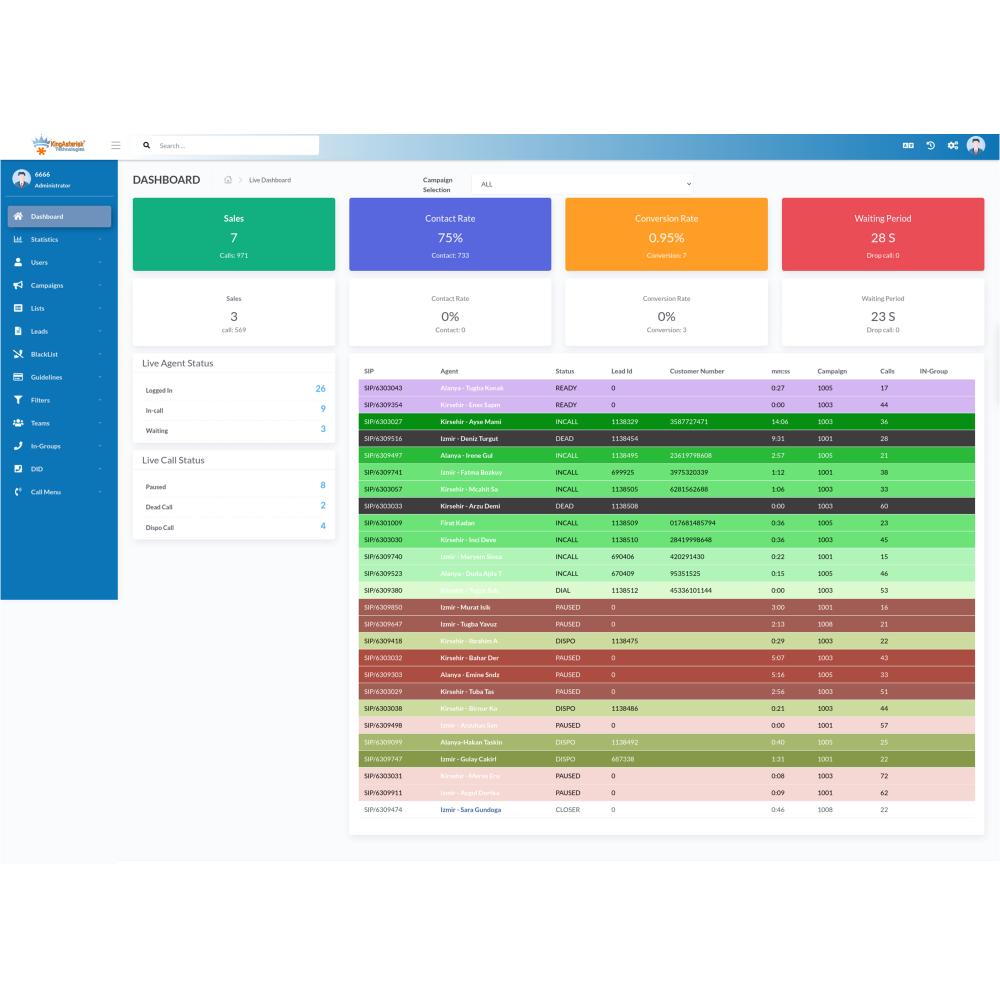Open the history clock icon in top bar
This screenshot has width=1000, height=1000.
[x=930, y=146]
